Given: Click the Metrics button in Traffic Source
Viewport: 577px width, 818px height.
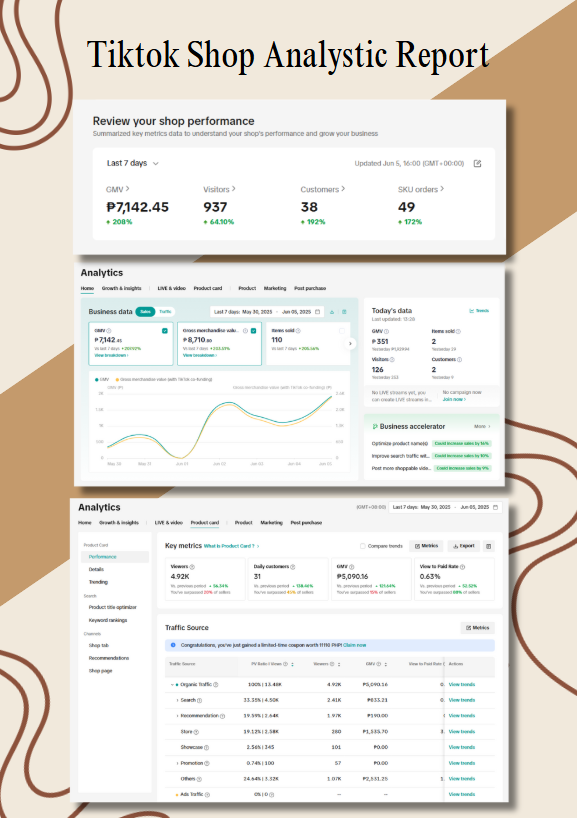Looking at the screenshot, I should click(x=478, y=628).
